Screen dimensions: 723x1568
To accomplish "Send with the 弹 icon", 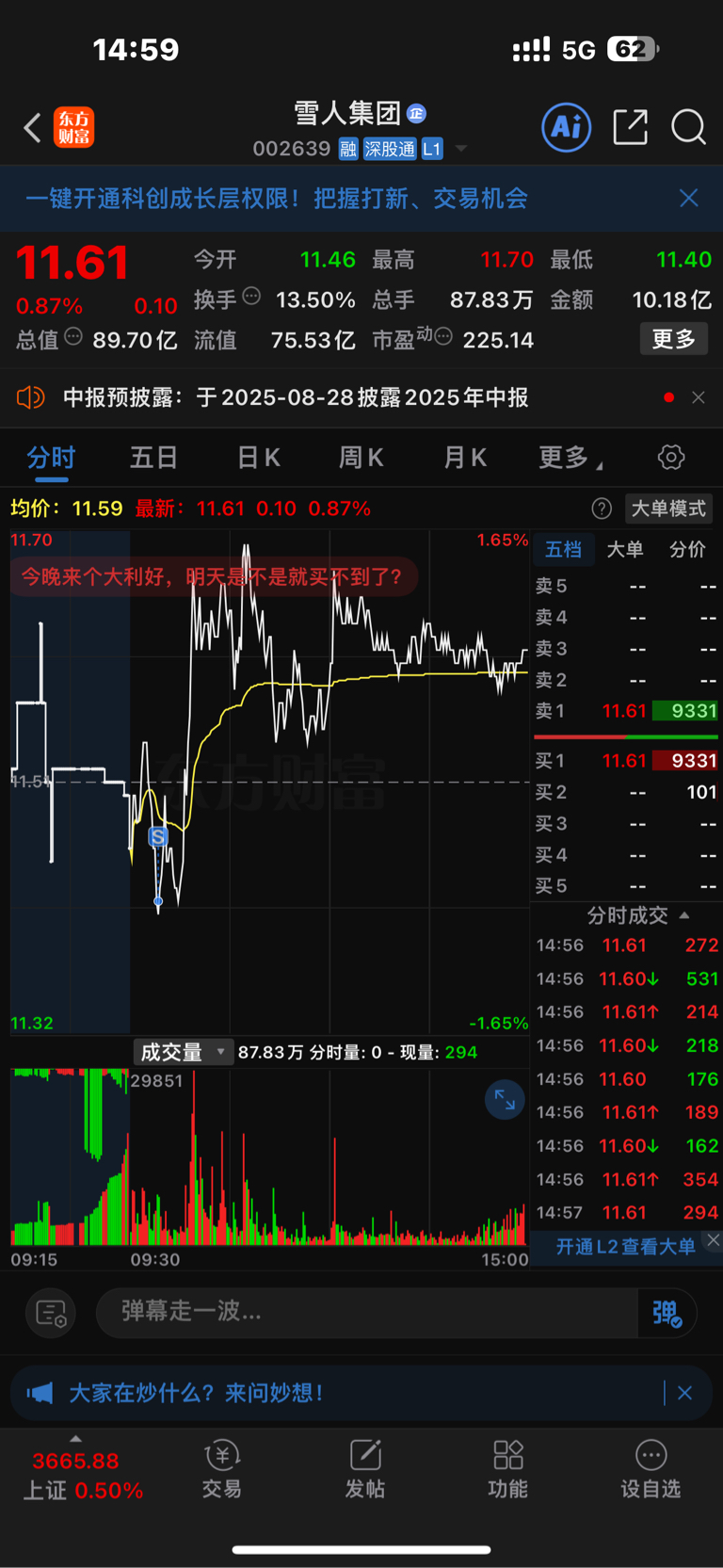I will pos(667,1312).
